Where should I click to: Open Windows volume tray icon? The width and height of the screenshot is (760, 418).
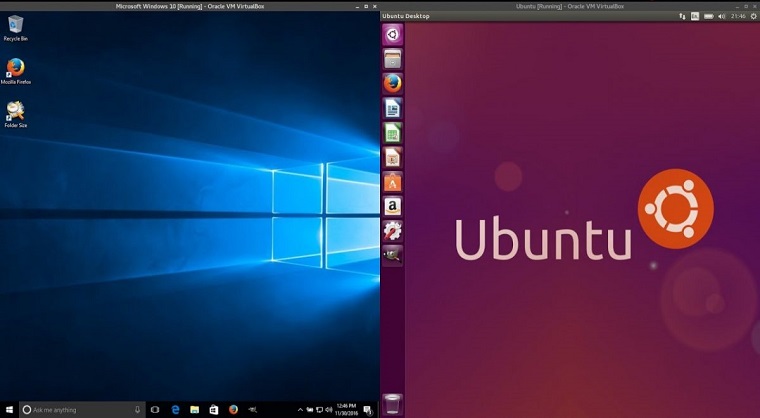(x=329, y=410)
